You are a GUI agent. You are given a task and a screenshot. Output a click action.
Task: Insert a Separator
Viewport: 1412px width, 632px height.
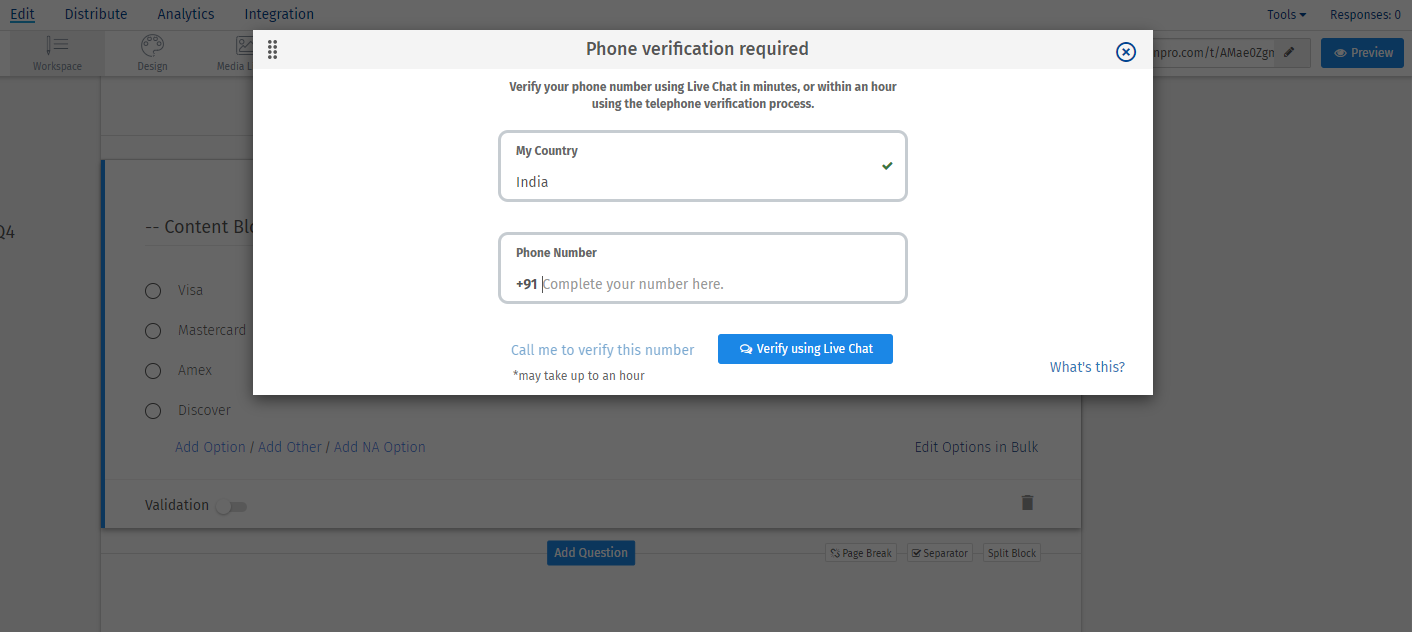coord(939,551)
